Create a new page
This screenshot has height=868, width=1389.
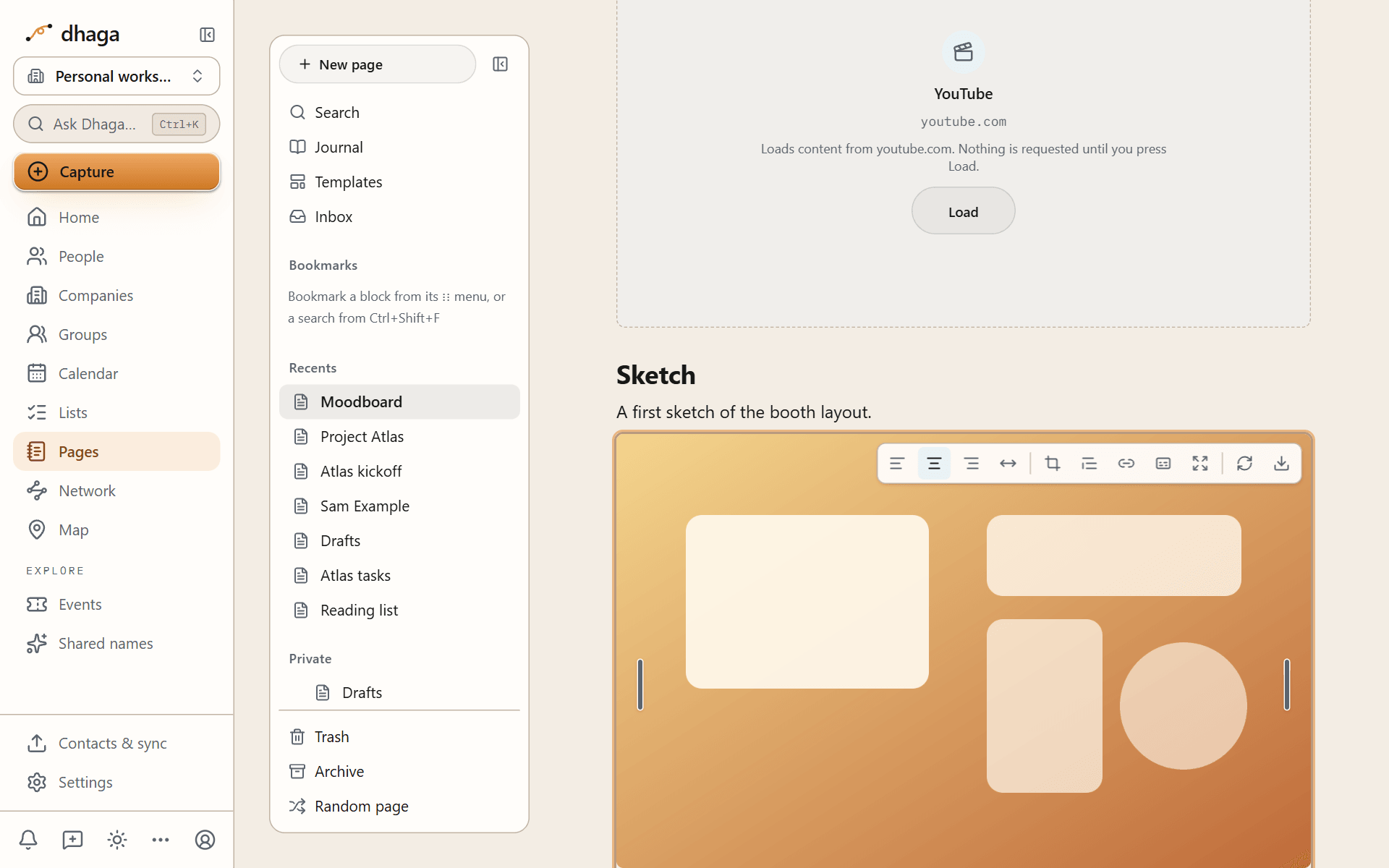[377, 64]
